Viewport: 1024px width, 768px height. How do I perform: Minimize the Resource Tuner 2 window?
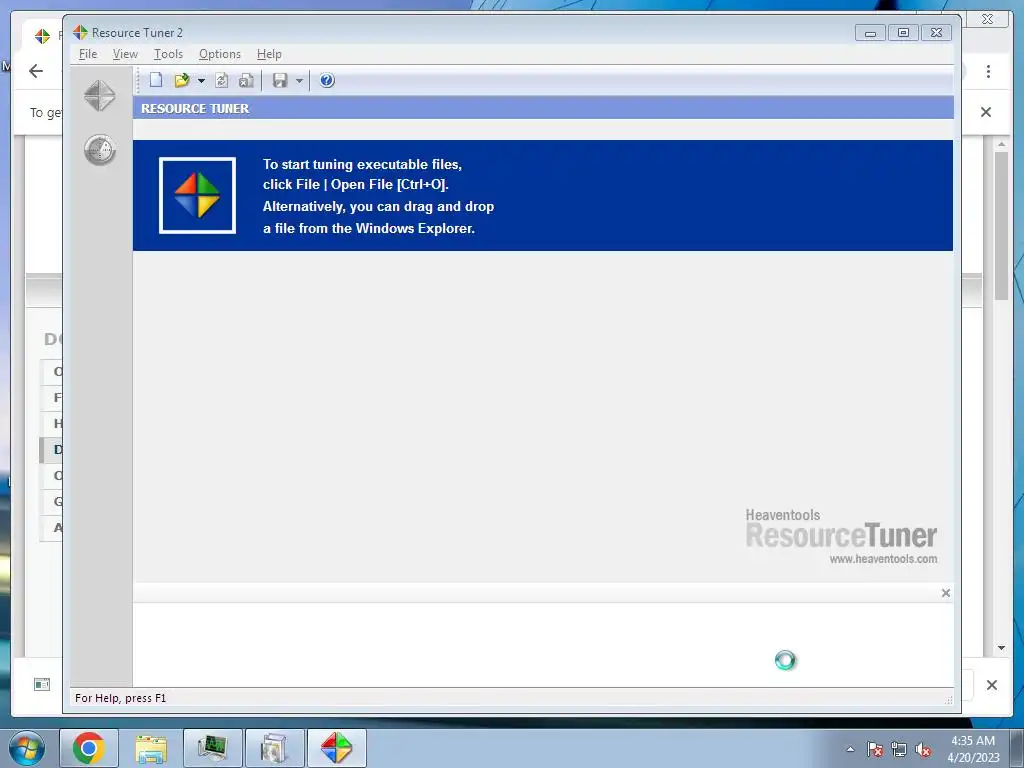pos(871,33)
